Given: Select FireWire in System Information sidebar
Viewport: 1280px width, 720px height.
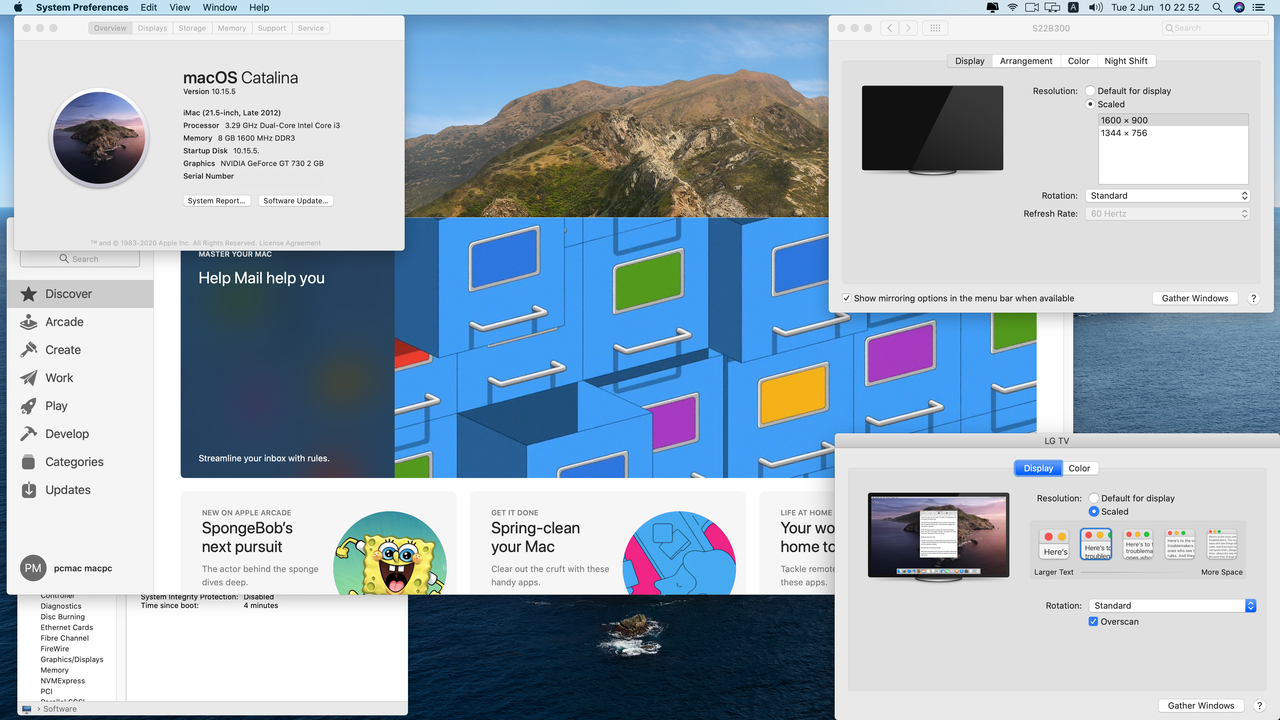Looking at the screenshot, I should tap(55, 649).
